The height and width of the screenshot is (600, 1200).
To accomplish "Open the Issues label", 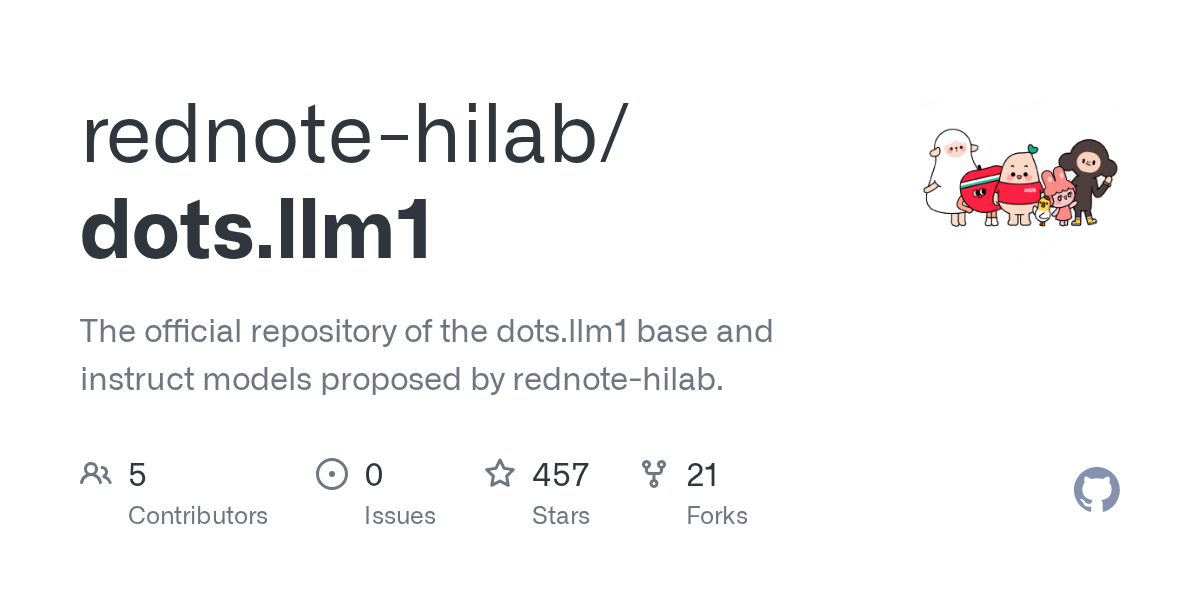I will click(400, 516).
